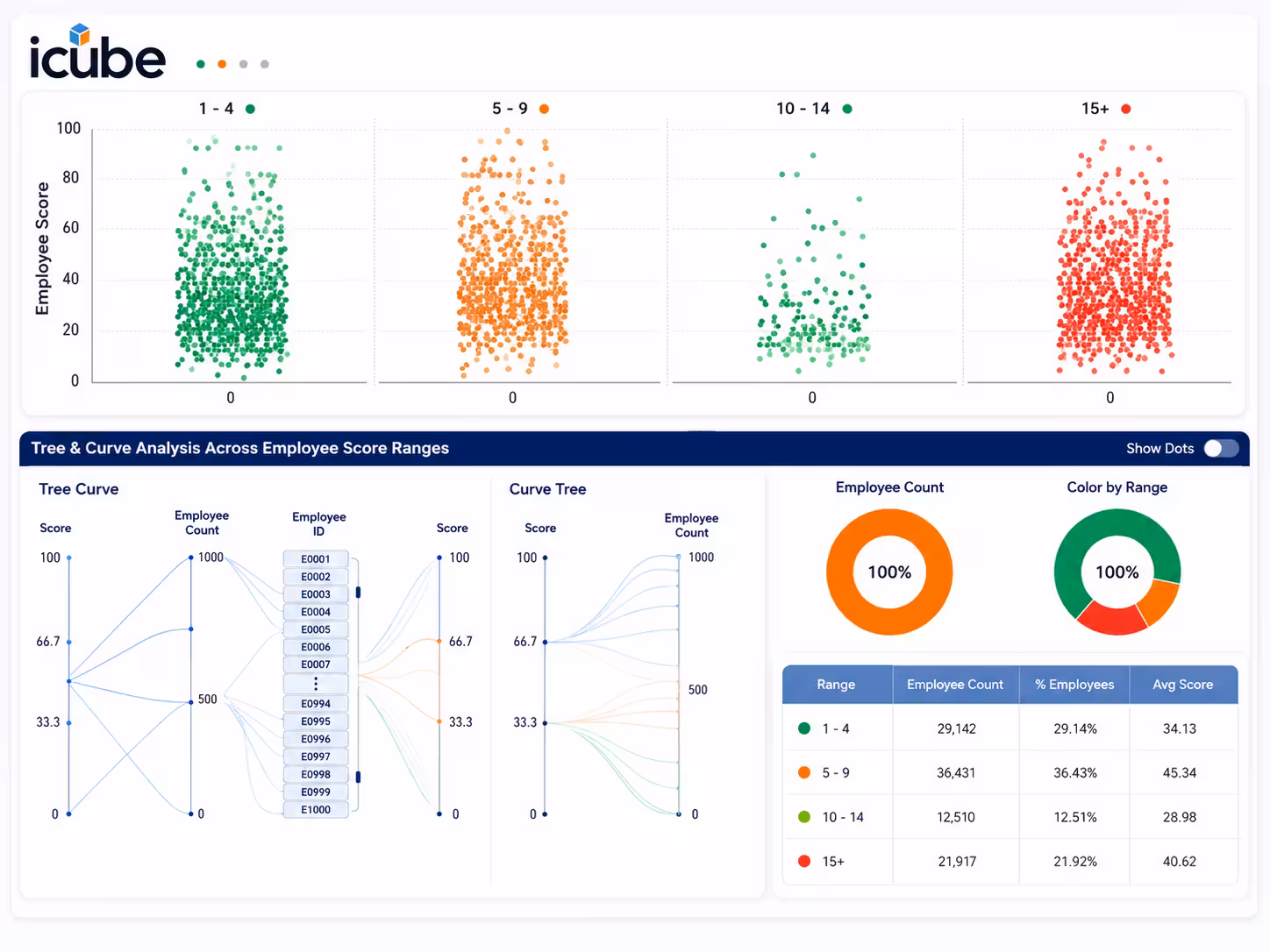The image size is (1270, 952).
Task: Select employee ID E0002 node
Action: tap(316, 577)
